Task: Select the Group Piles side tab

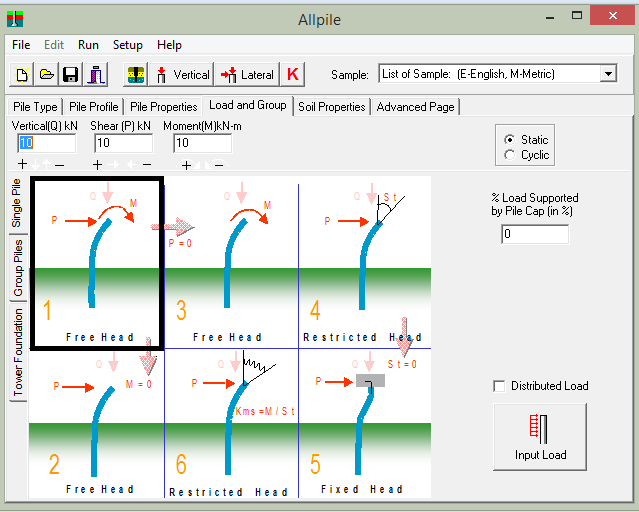Action: [18, 268]
